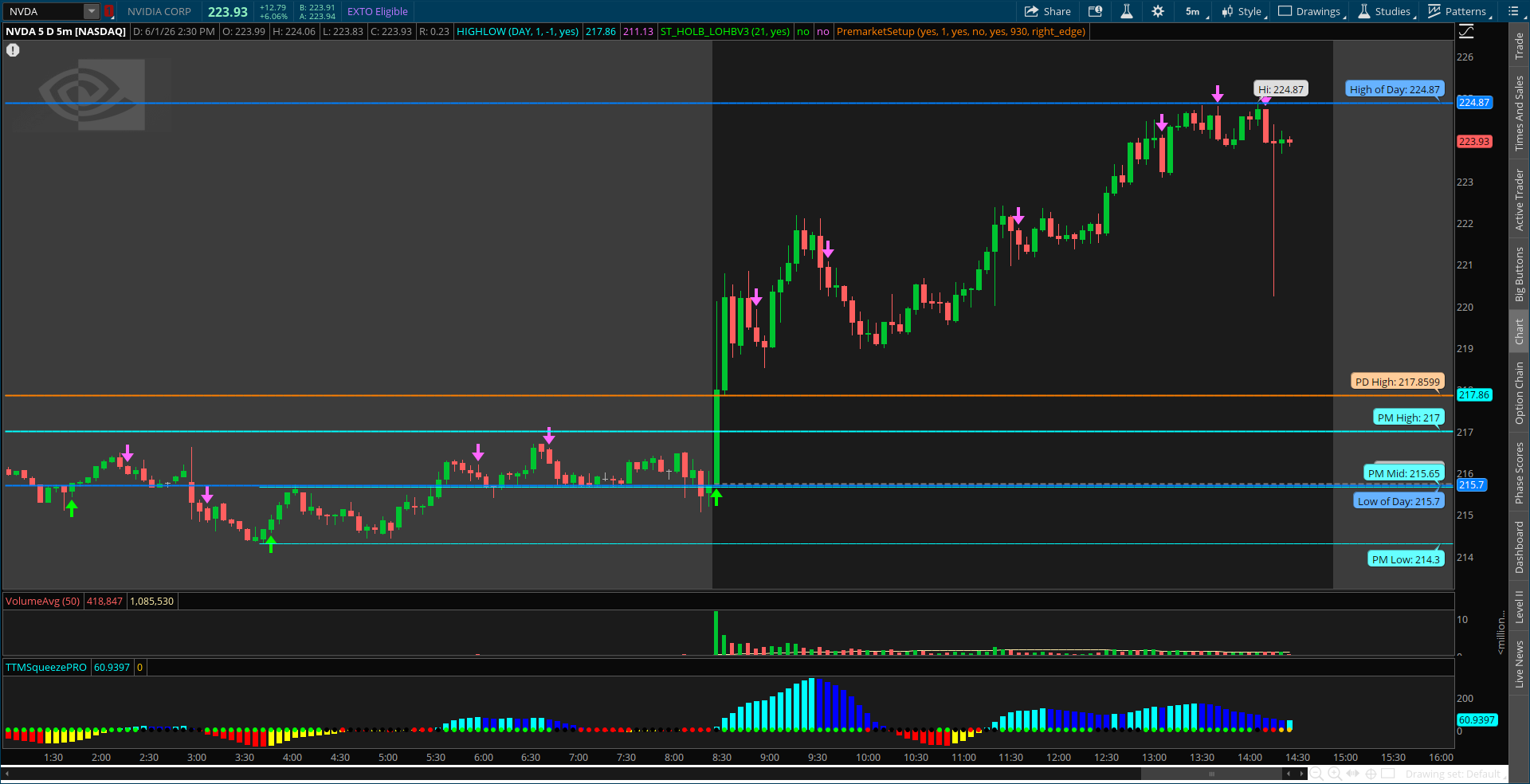Click the 60.9397 squeeze axis value tag
Viewport: 1530px width, 784px height.
click(1477, 720)
